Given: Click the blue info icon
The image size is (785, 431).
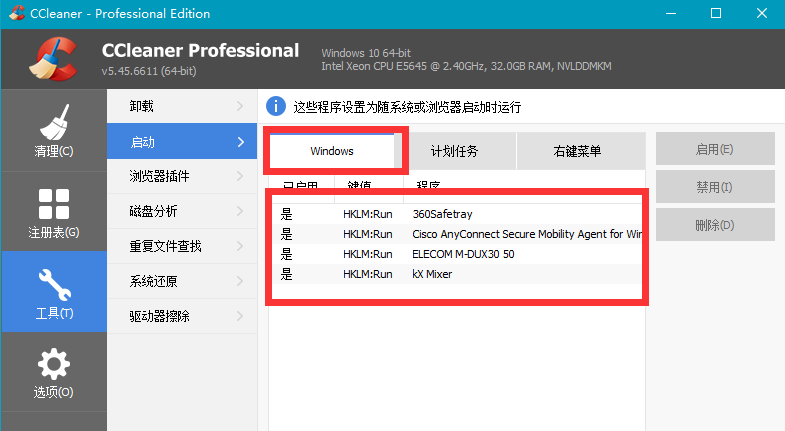Looking at the screenshot, I should [276, 107].
